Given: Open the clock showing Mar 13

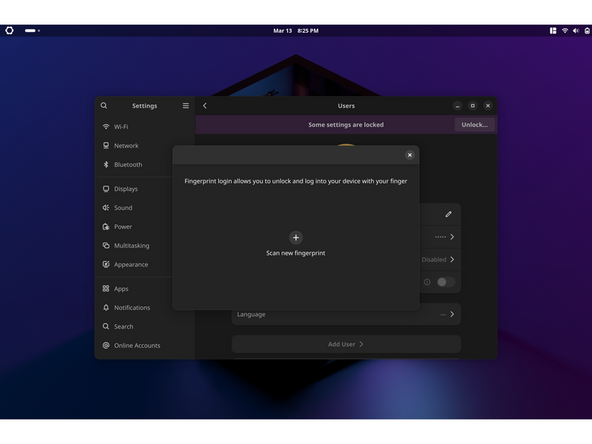Looking at the screenshot, I should click(296, 31).
